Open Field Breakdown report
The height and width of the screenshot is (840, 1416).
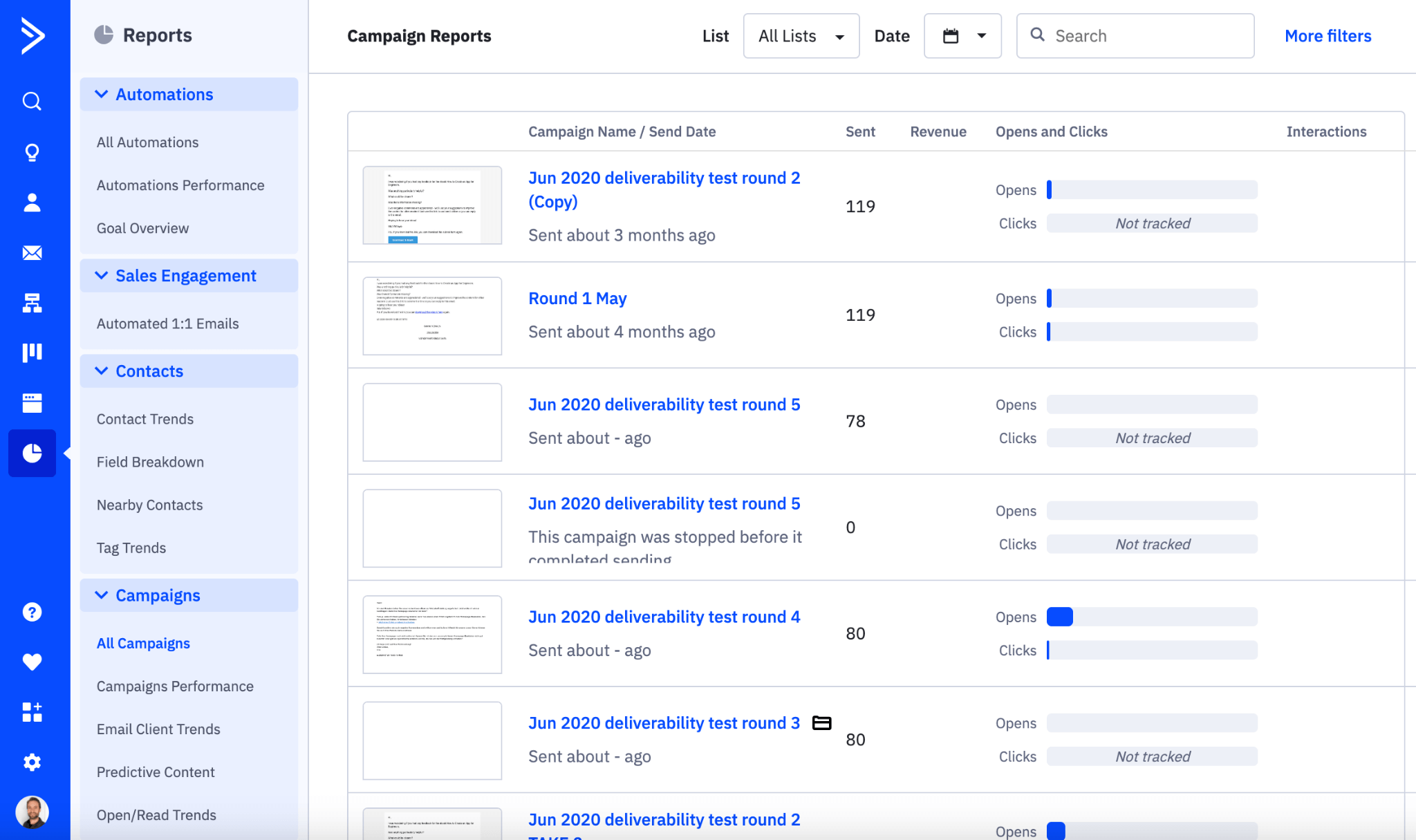pos(150,462)
